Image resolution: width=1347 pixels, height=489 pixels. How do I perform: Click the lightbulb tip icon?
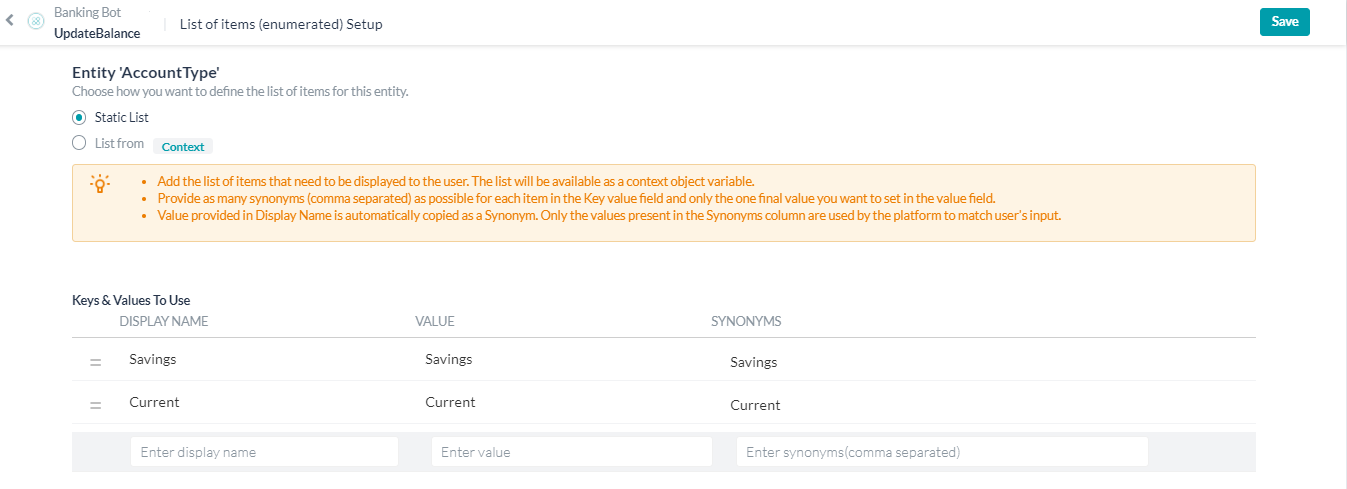pyautogui.click(x=100, y=184)
